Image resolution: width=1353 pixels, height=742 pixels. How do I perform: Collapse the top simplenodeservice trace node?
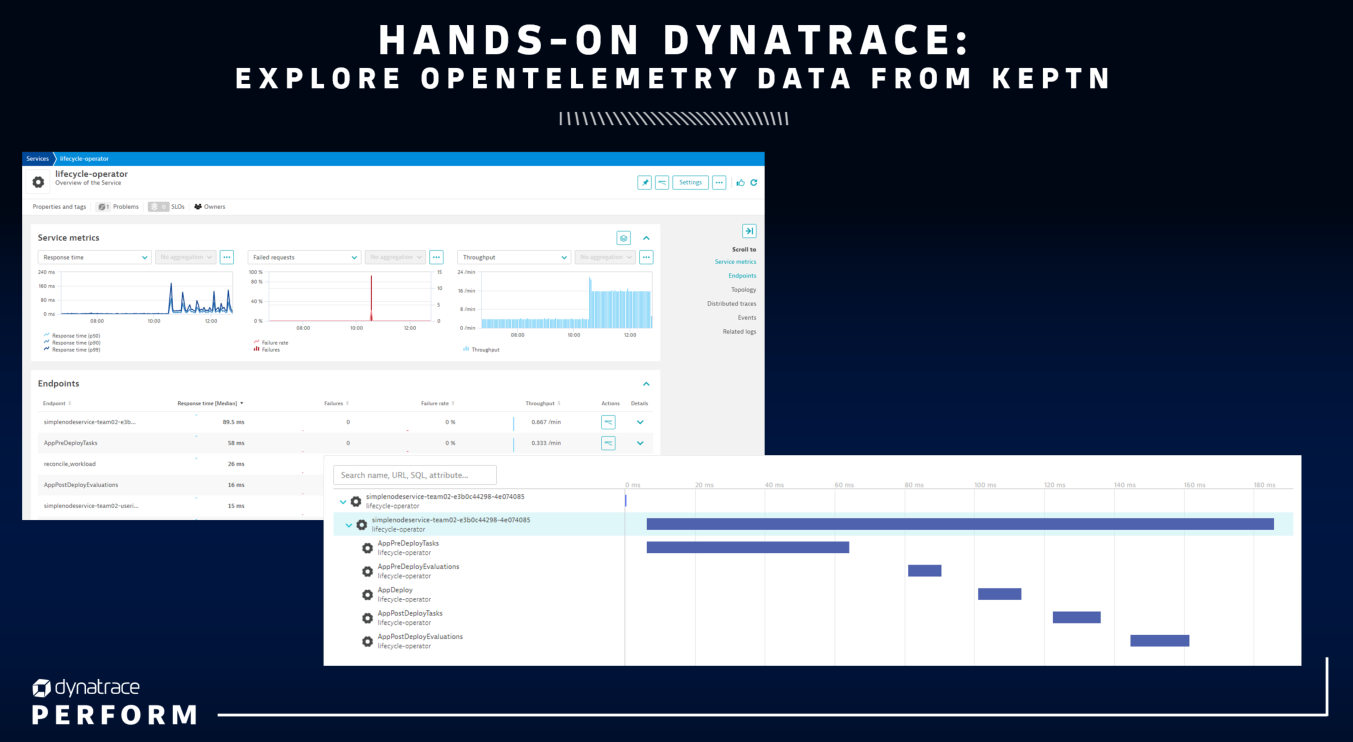pos(343,502)
